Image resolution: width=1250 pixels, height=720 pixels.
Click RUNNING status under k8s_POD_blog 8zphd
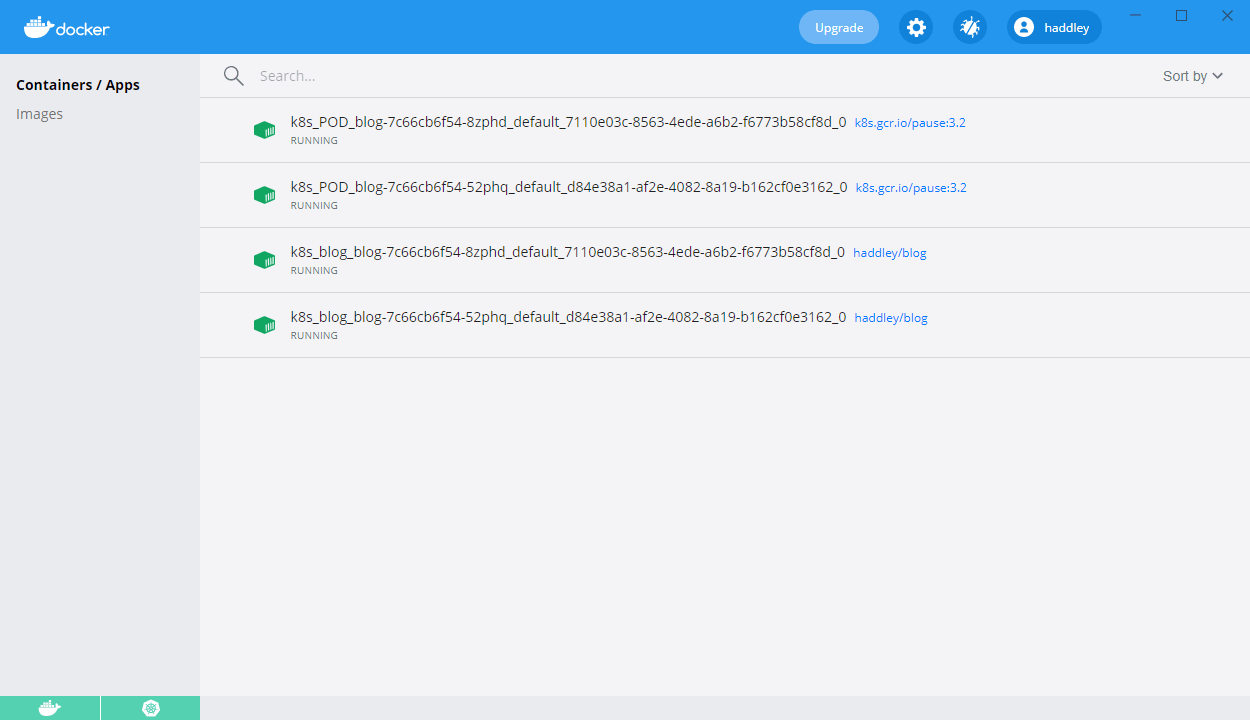[x=314, y=141]
